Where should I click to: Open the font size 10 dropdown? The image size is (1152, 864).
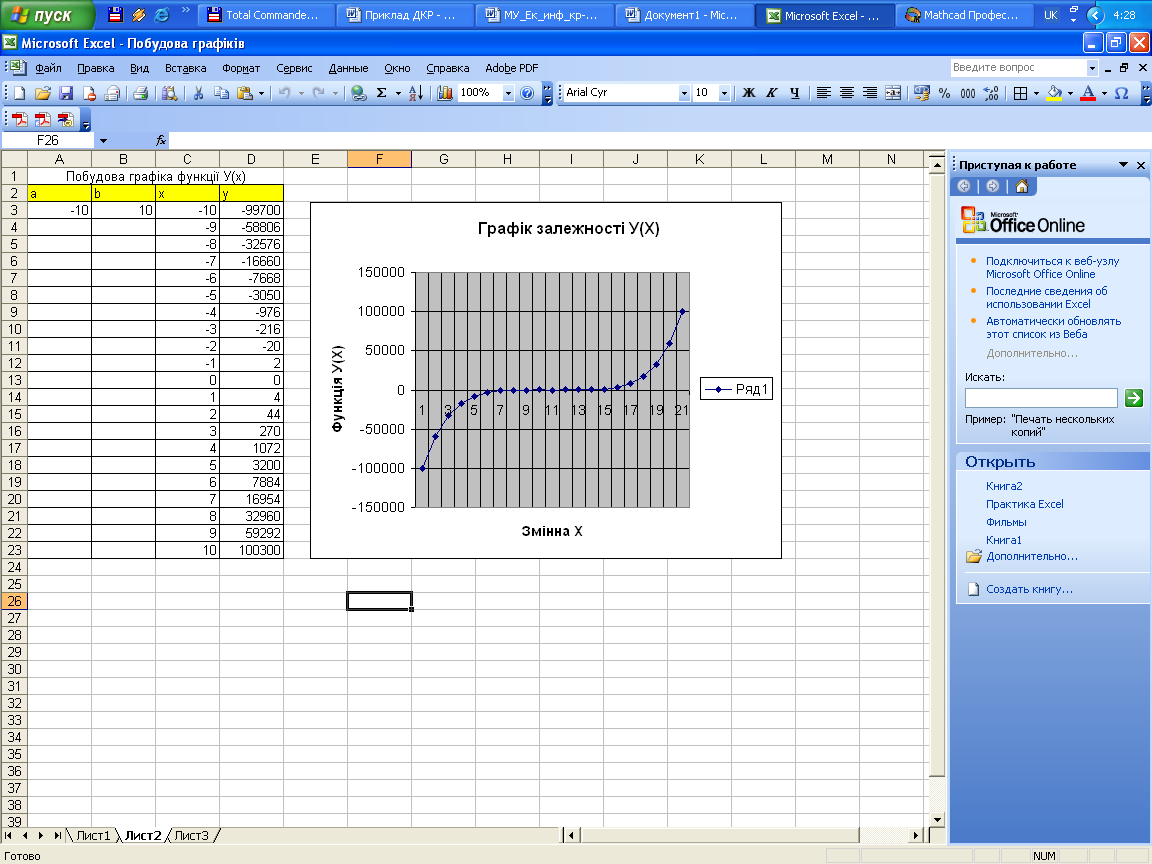[x=724, y=93]
